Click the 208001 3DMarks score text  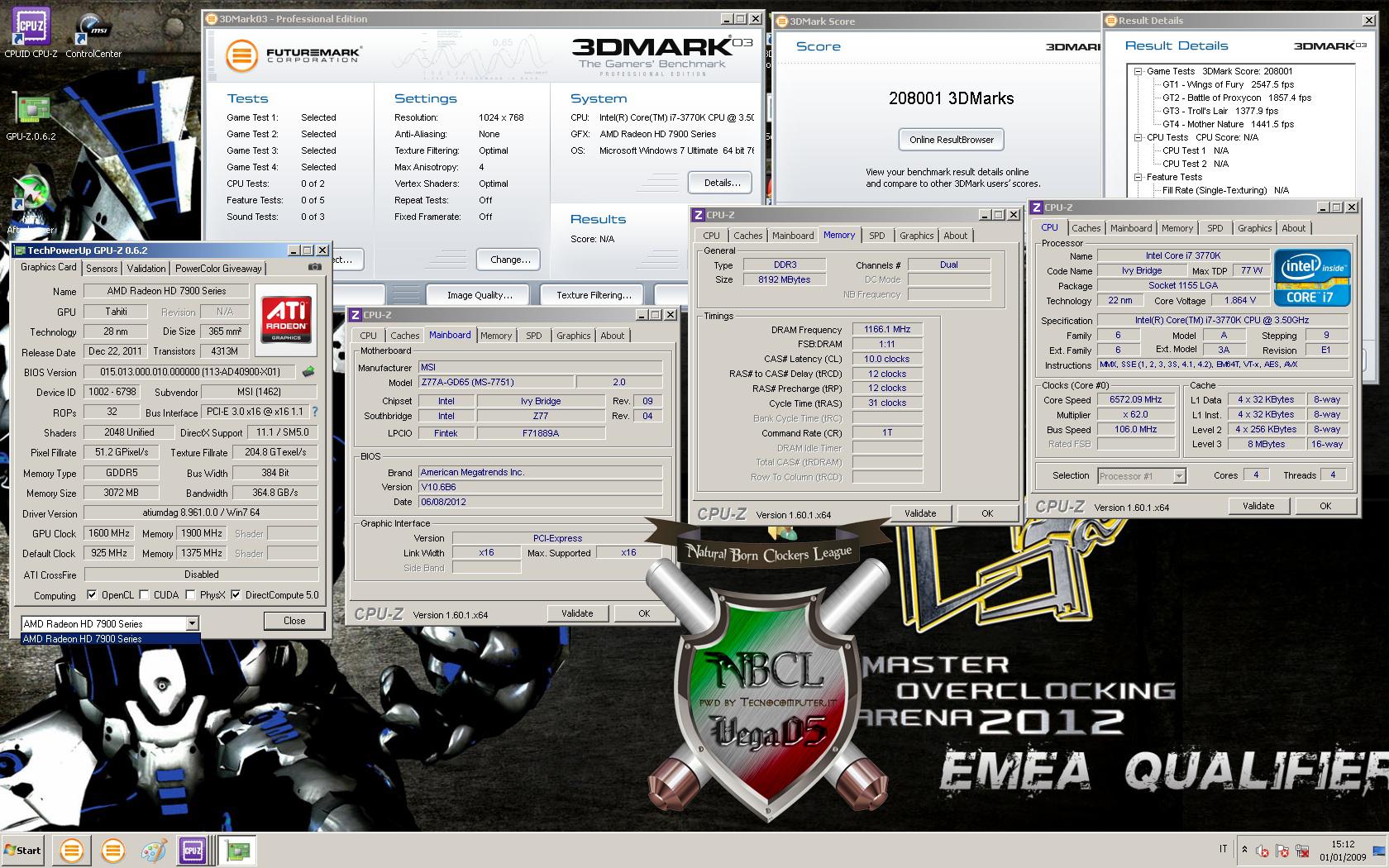tap(951, 98)
